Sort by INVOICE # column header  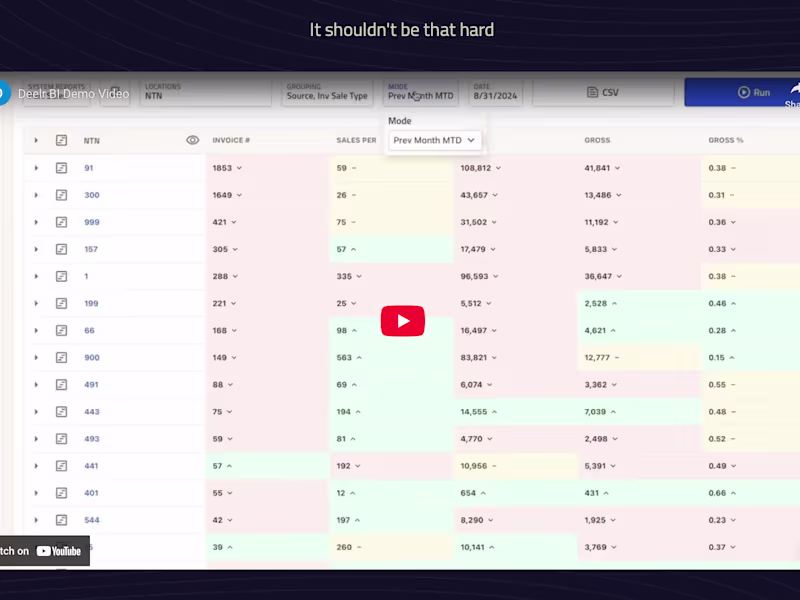click(x=231, y=140)
